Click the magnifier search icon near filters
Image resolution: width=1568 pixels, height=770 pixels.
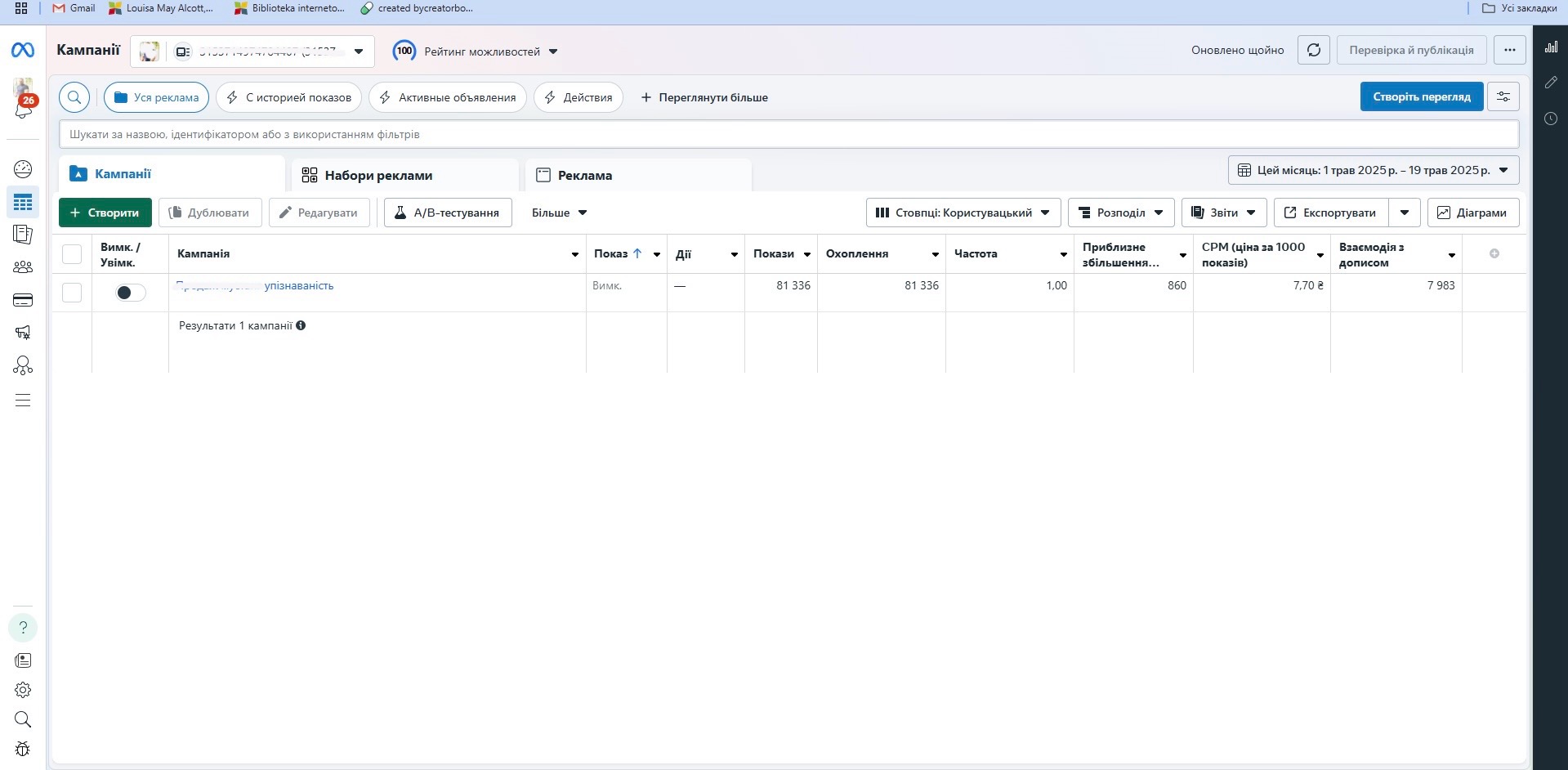74,97
